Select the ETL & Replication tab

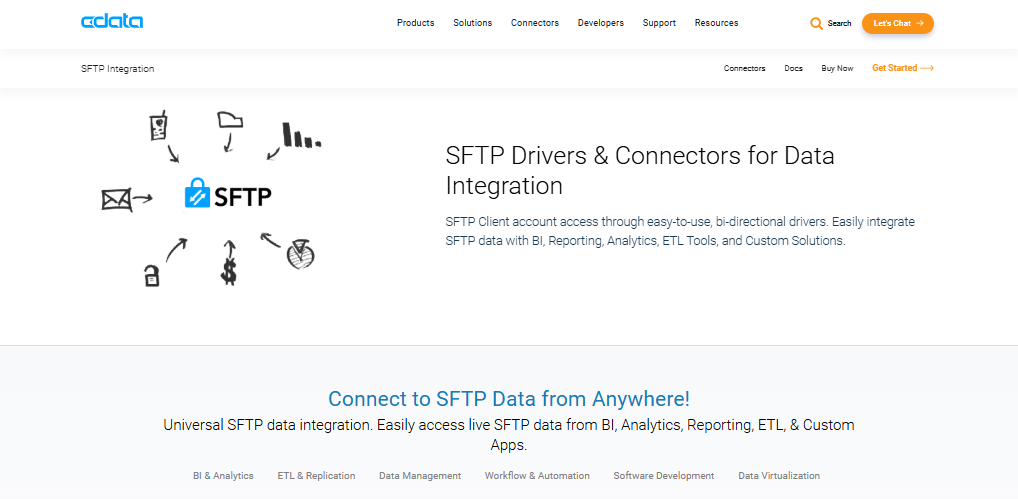pos(316,476)
